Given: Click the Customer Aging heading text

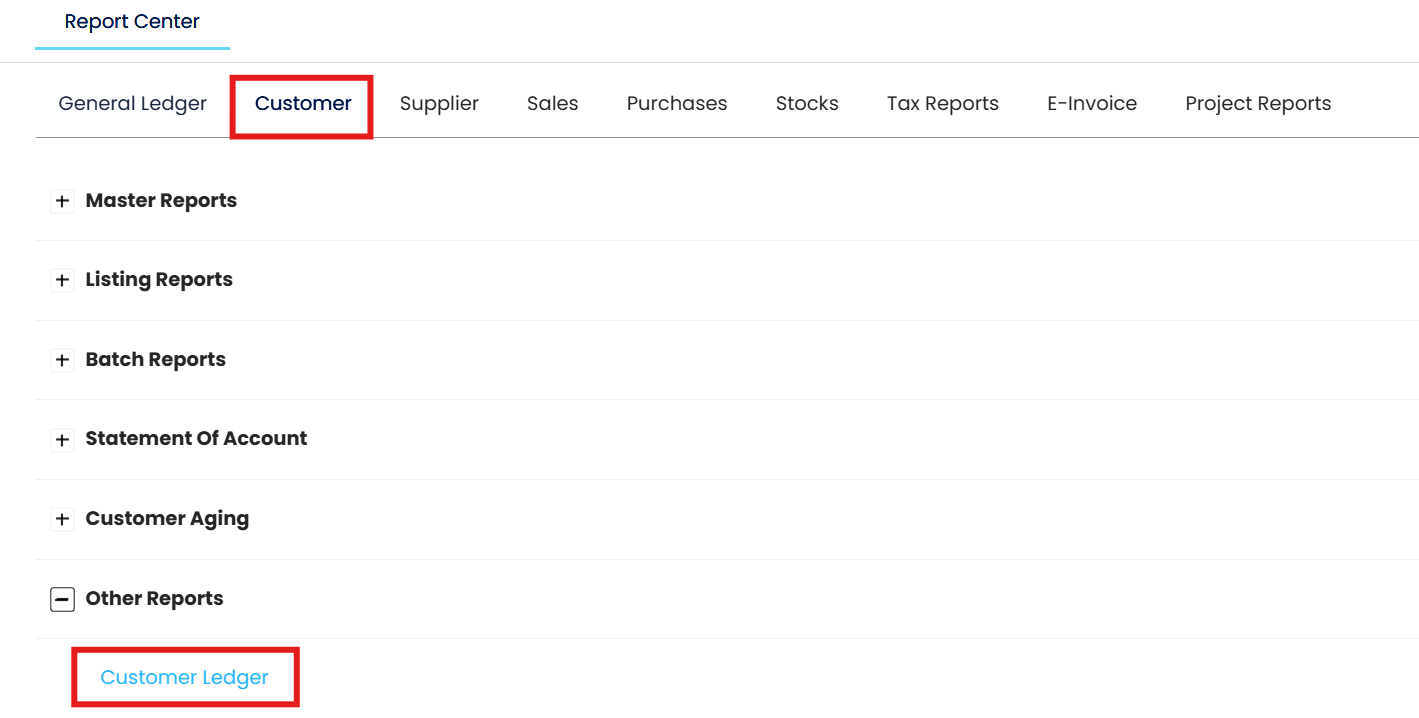Looking at the screenshot, I should pyautogui.click(x=167, y=518).
